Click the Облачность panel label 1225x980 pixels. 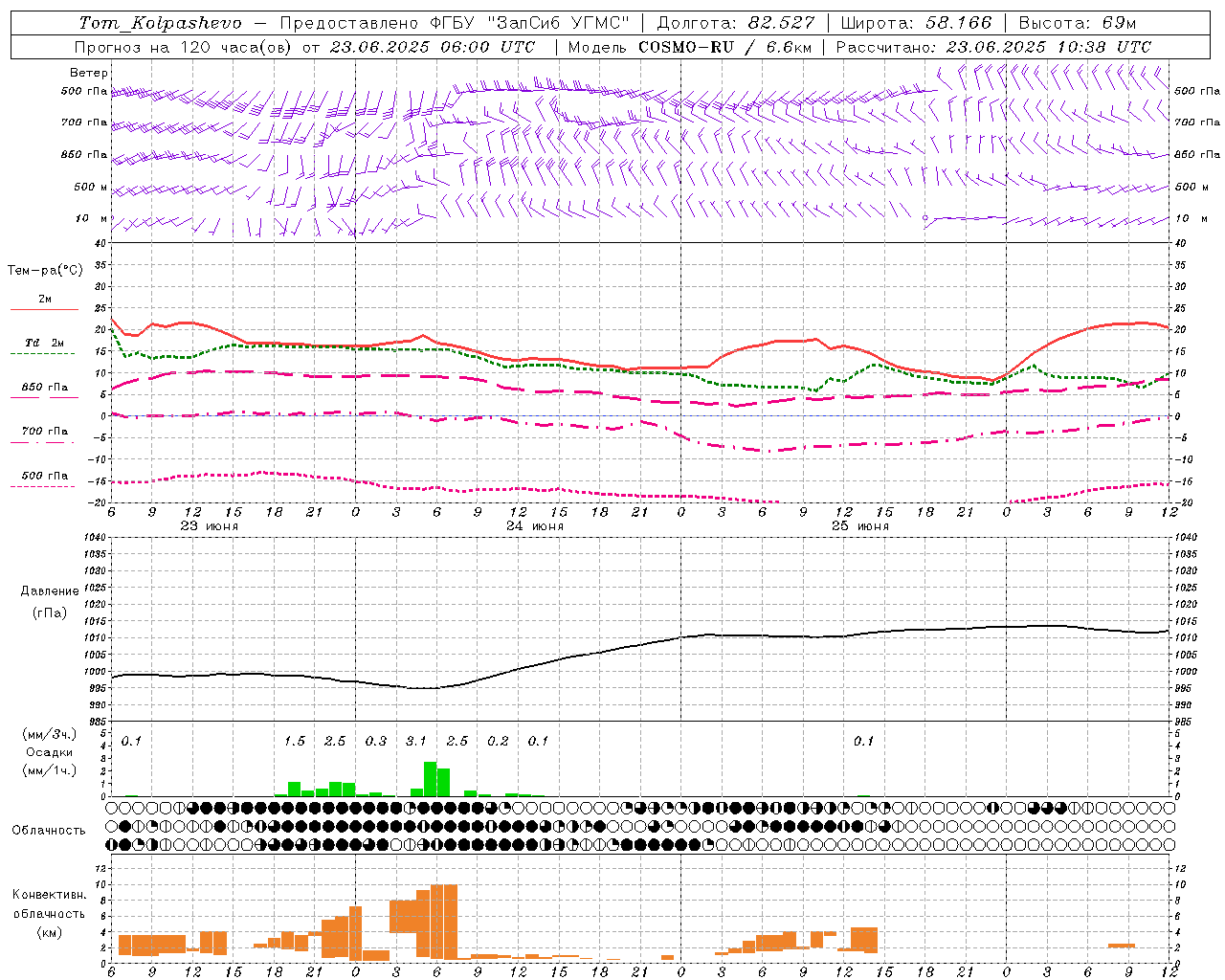[x=49, y=830]
